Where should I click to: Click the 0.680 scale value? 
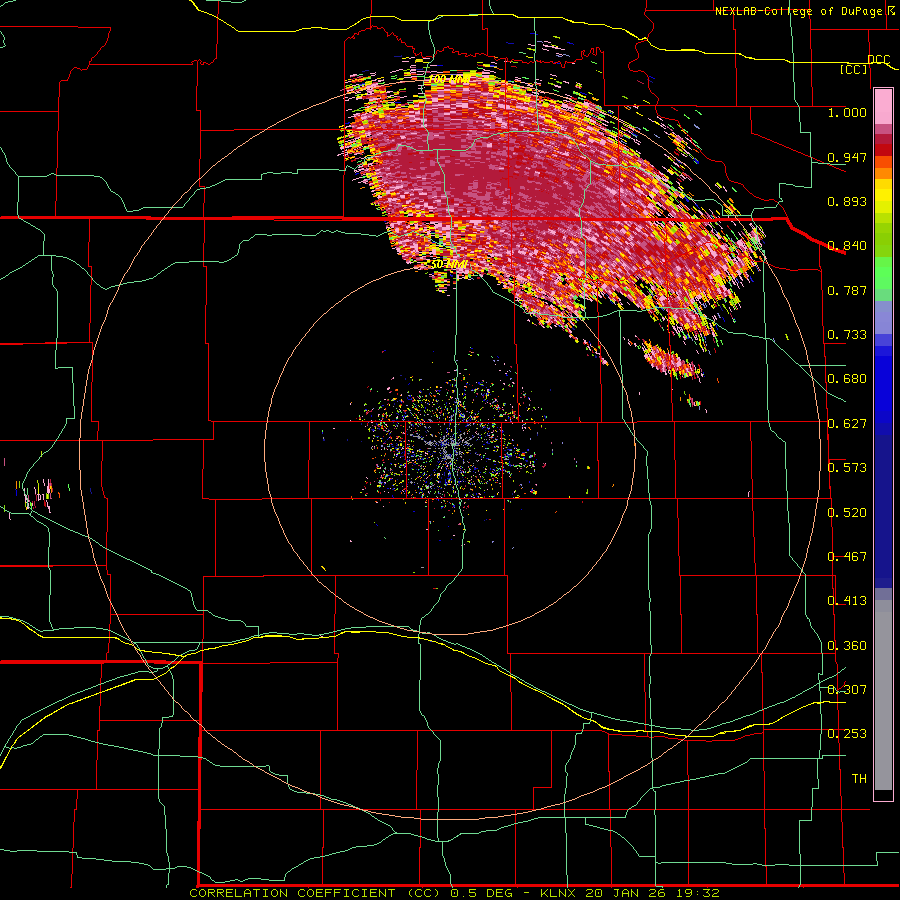coord(847,379)
